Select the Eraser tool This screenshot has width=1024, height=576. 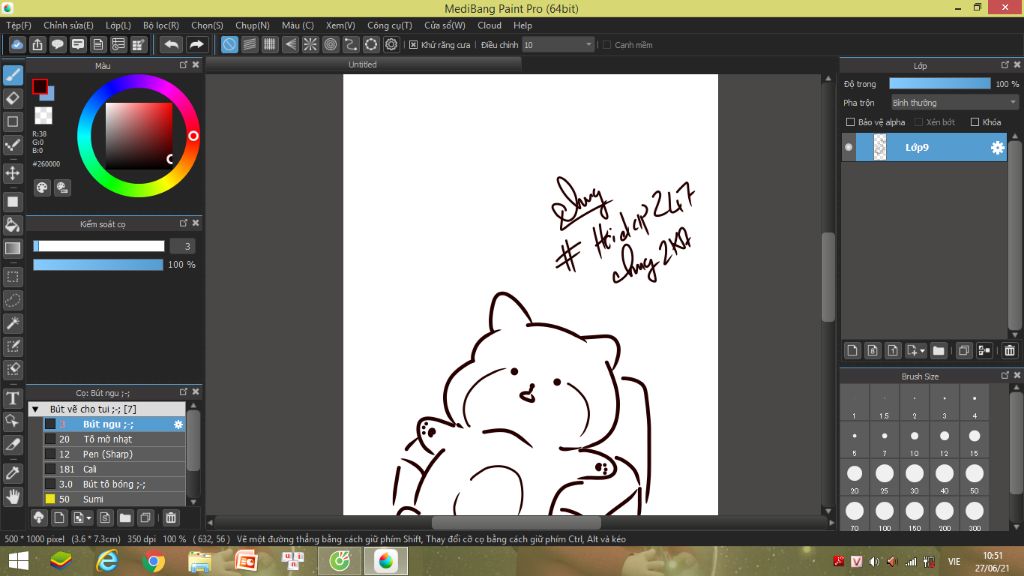coord(12,99)
